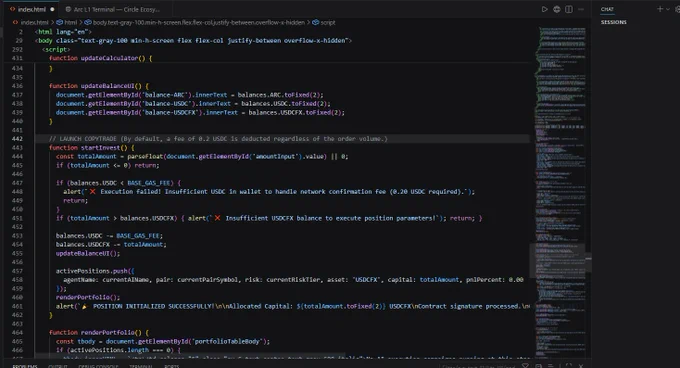This screenshot has width=680, height=368.
Task: Click the const totalAmount parseFloat line
Action: [202, 156]
